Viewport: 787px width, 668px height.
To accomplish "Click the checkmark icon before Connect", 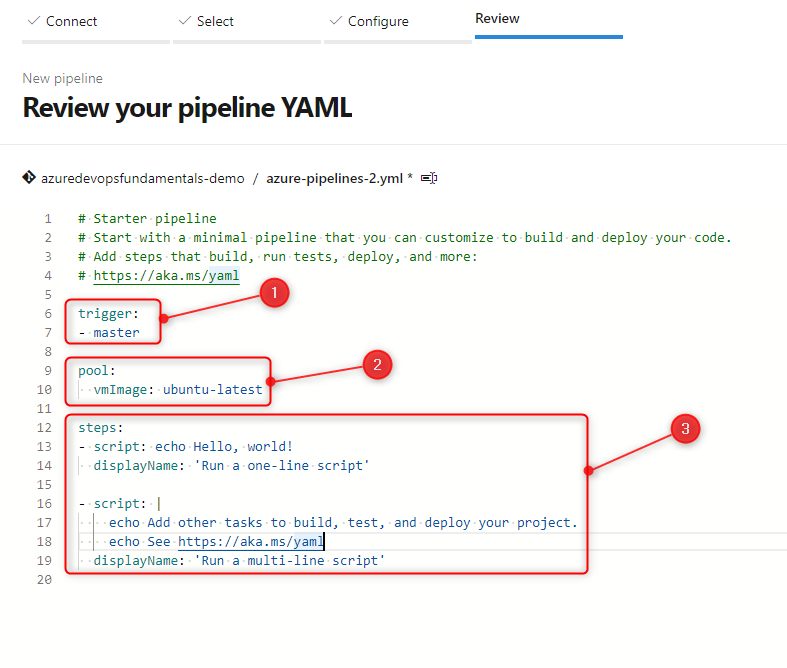I will pos(33,21).
